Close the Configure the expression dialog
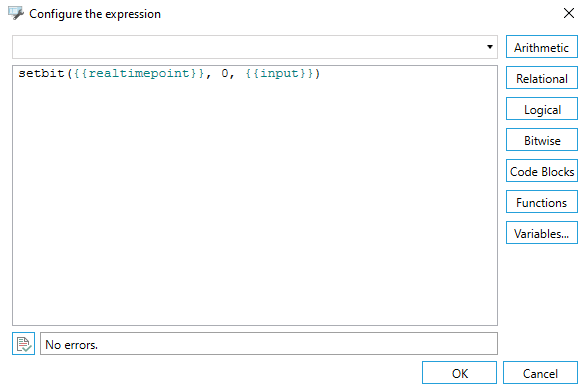Image resolution: width=582 pixels, height=388 pixels. point(569,13)
